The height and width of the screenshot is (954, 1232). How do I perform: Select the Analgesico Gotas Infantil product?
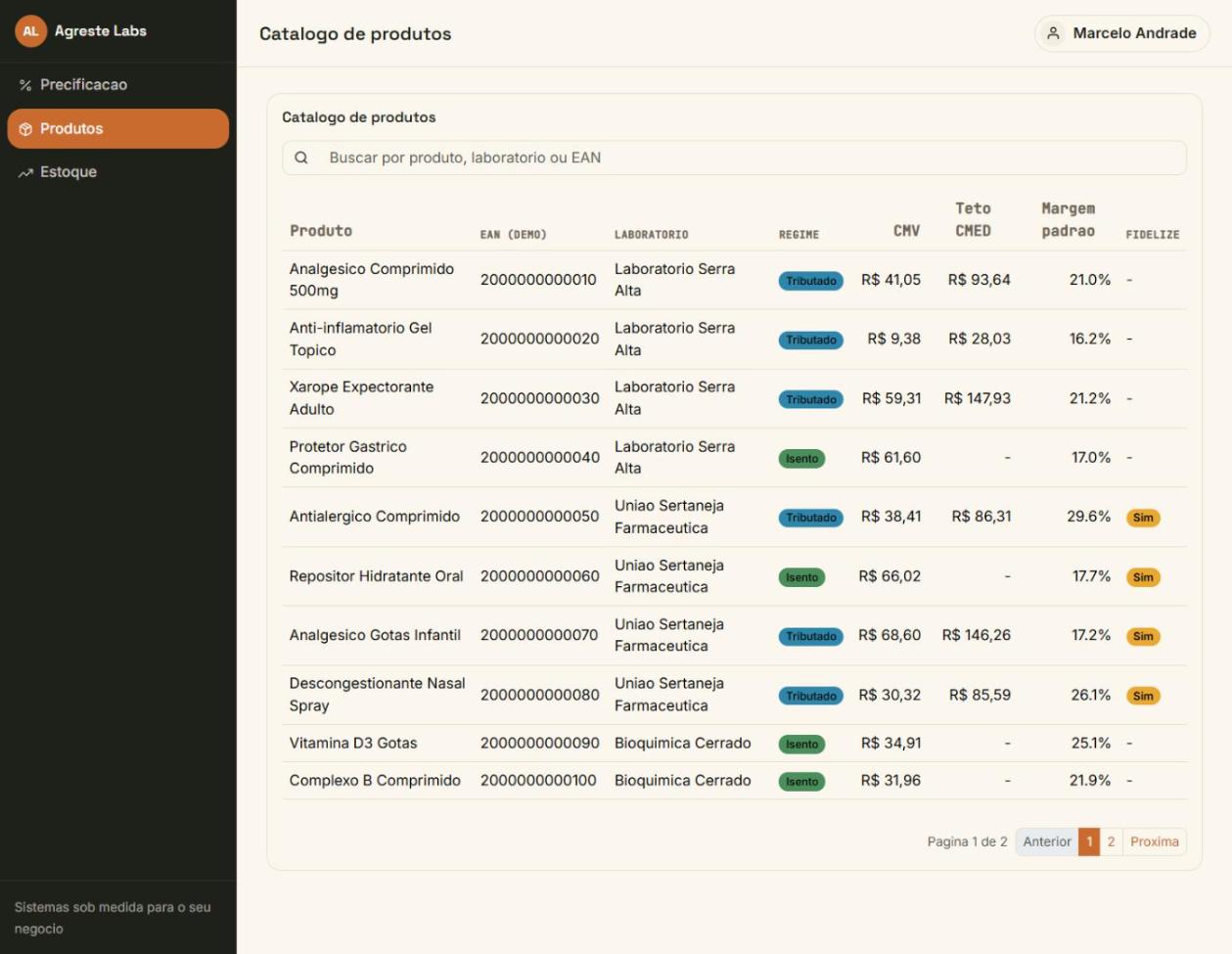(375, 635)
